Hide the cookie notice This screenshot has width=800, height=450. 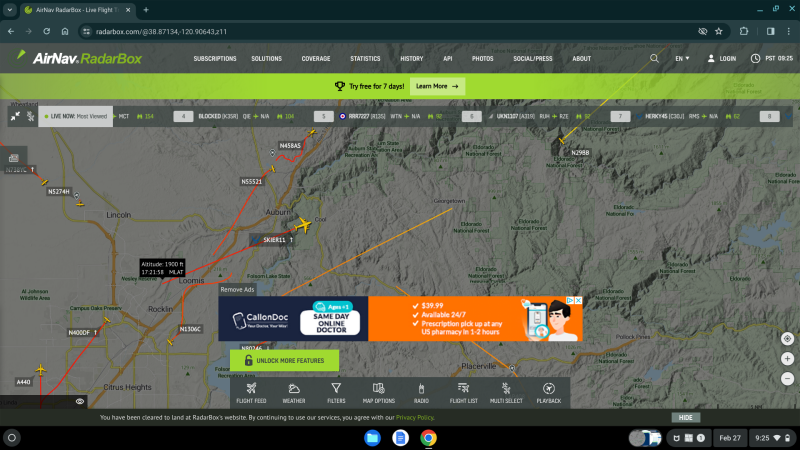tap(685, 417)
